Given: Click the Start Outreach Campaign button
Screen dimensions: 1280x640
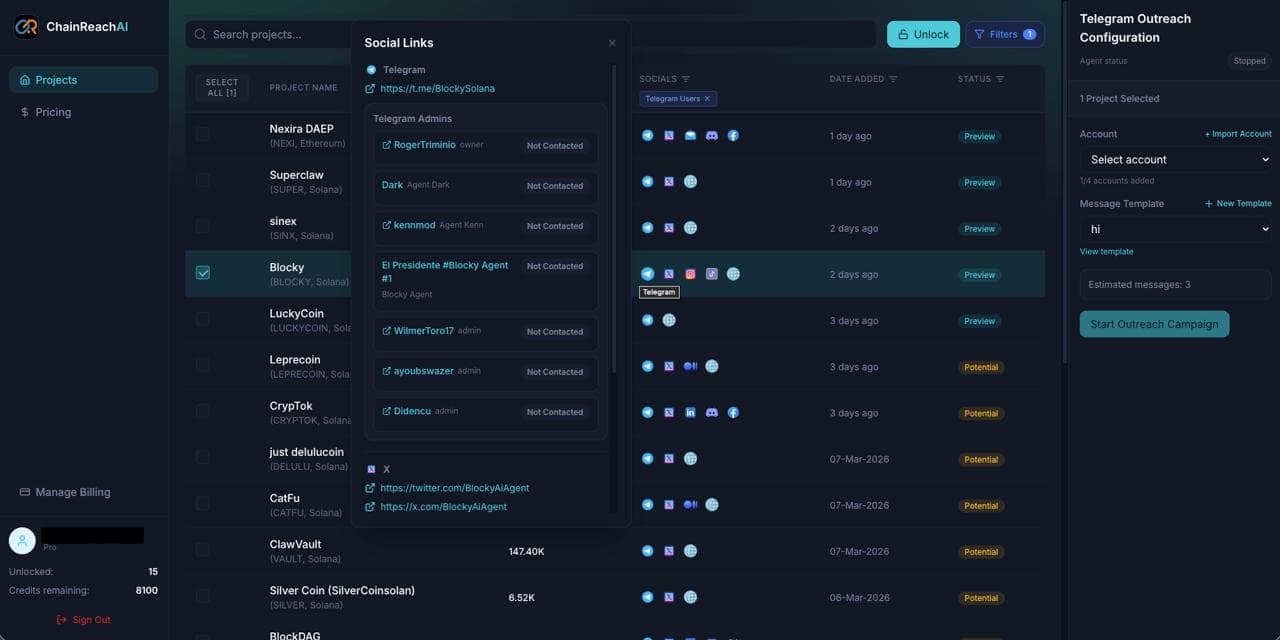Looking at the screenshot, I should coord(1154,323).
